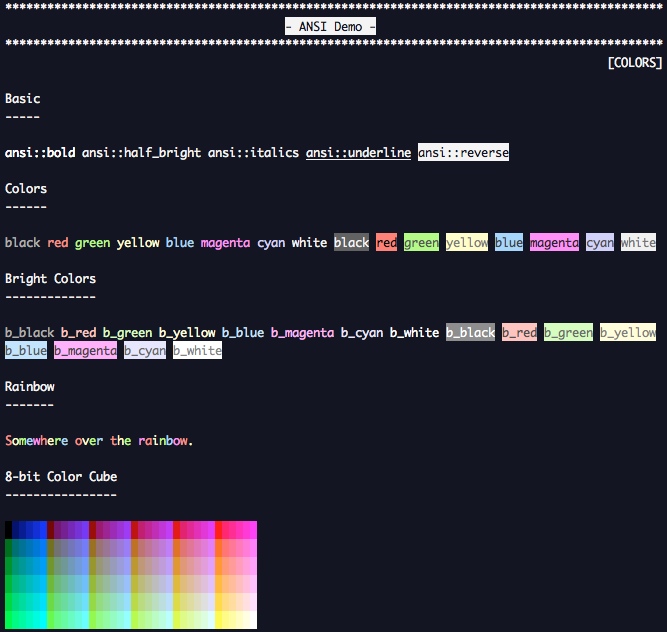Click the pink foreground word 'magenta'
Viewport: 667px width, 632px height.
click(225, 243)
